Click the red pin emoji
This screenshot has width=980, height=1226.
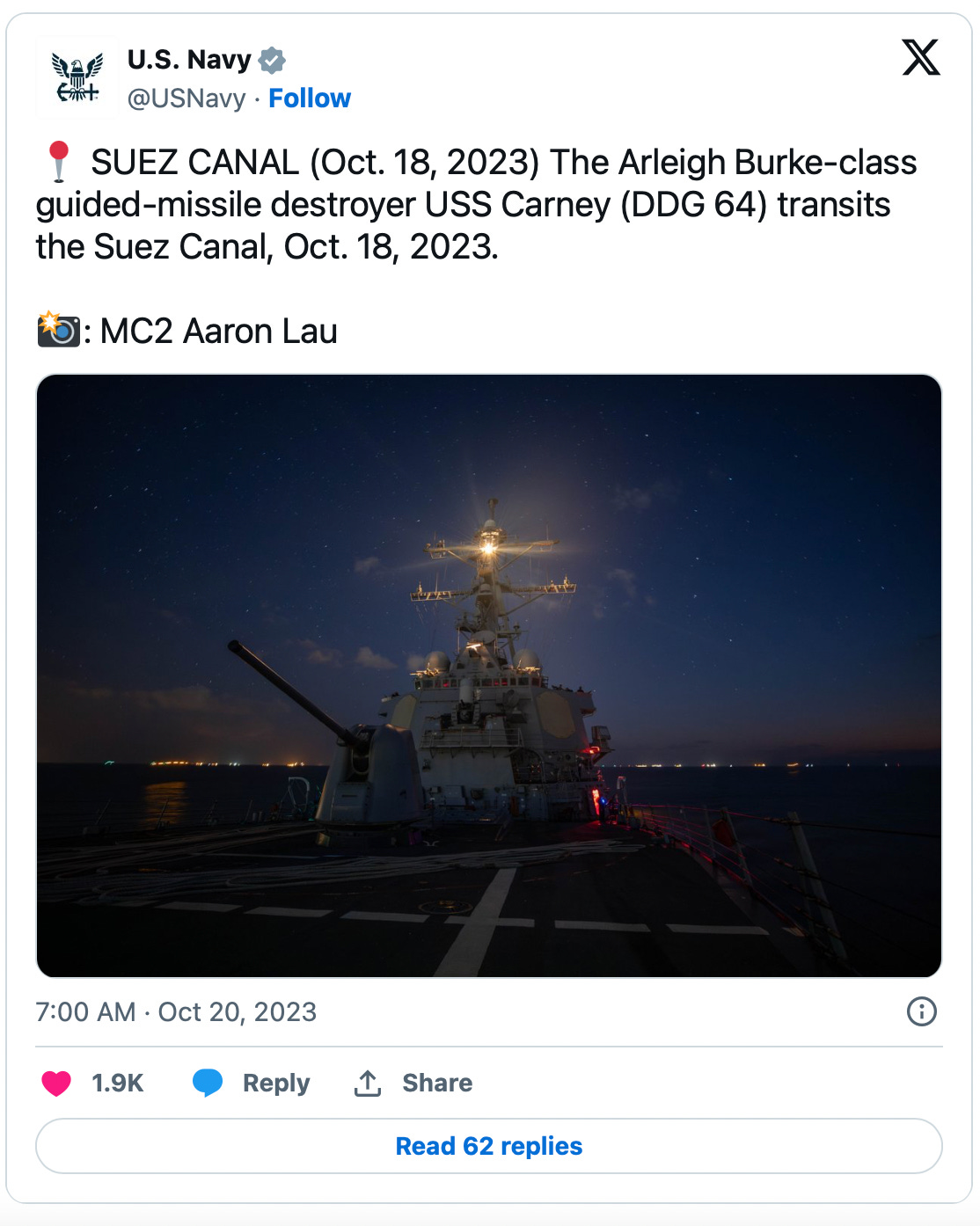(59, 162)
